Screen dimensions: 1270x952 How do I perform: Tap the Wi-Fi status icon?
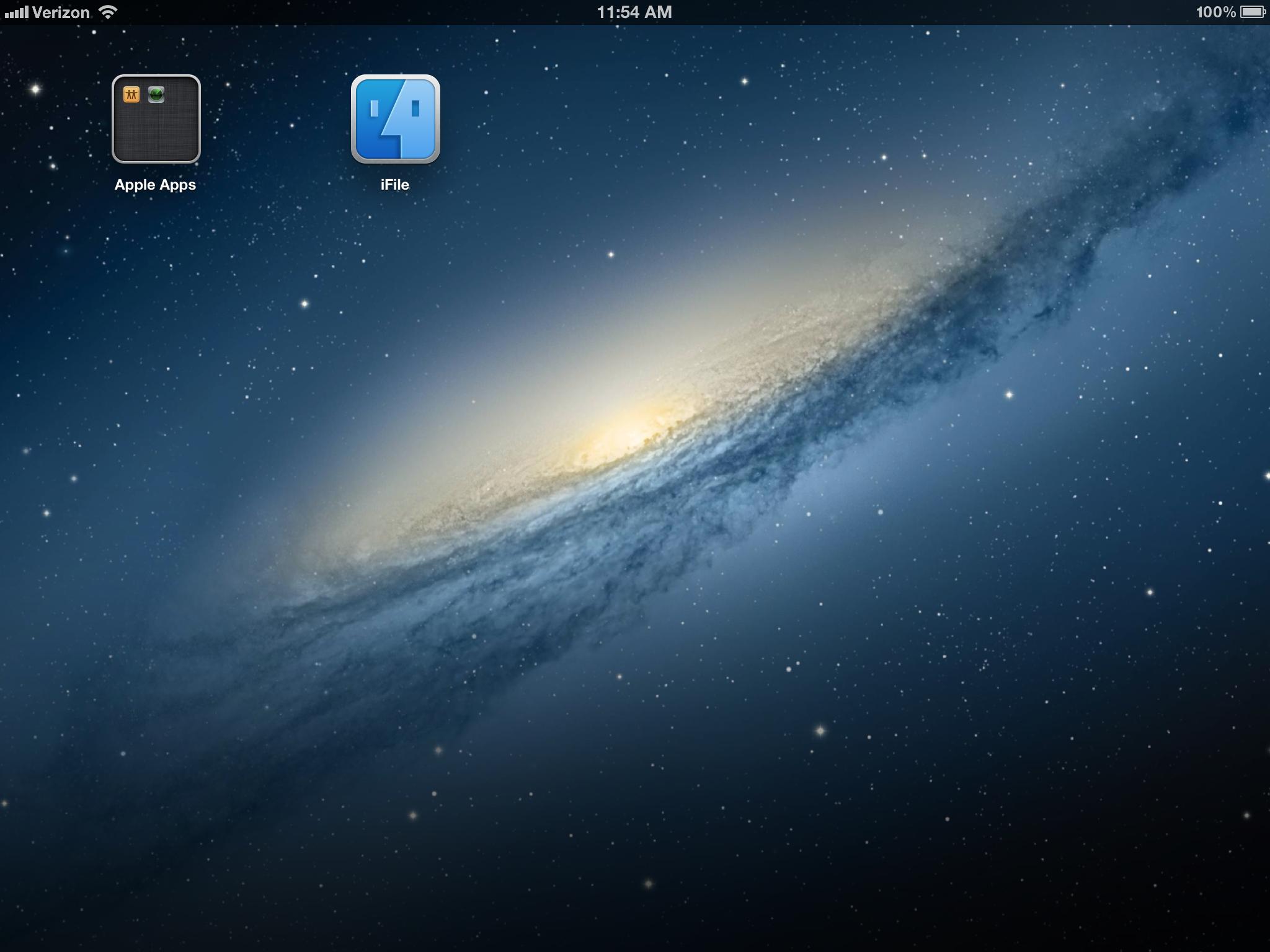tap(108, 12)
